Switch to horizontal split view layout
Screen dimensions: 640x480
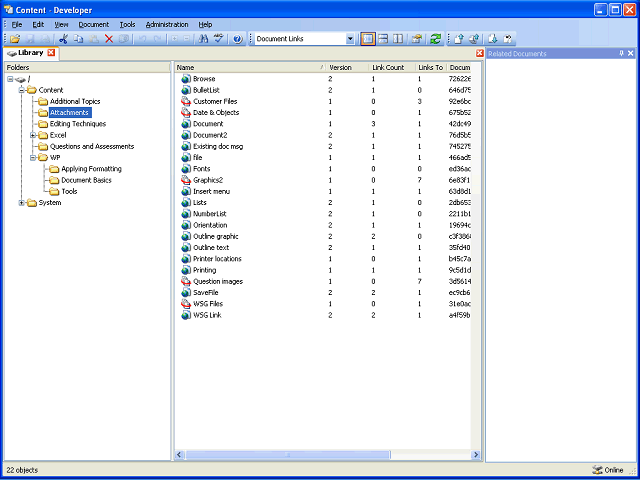[383, 39]
